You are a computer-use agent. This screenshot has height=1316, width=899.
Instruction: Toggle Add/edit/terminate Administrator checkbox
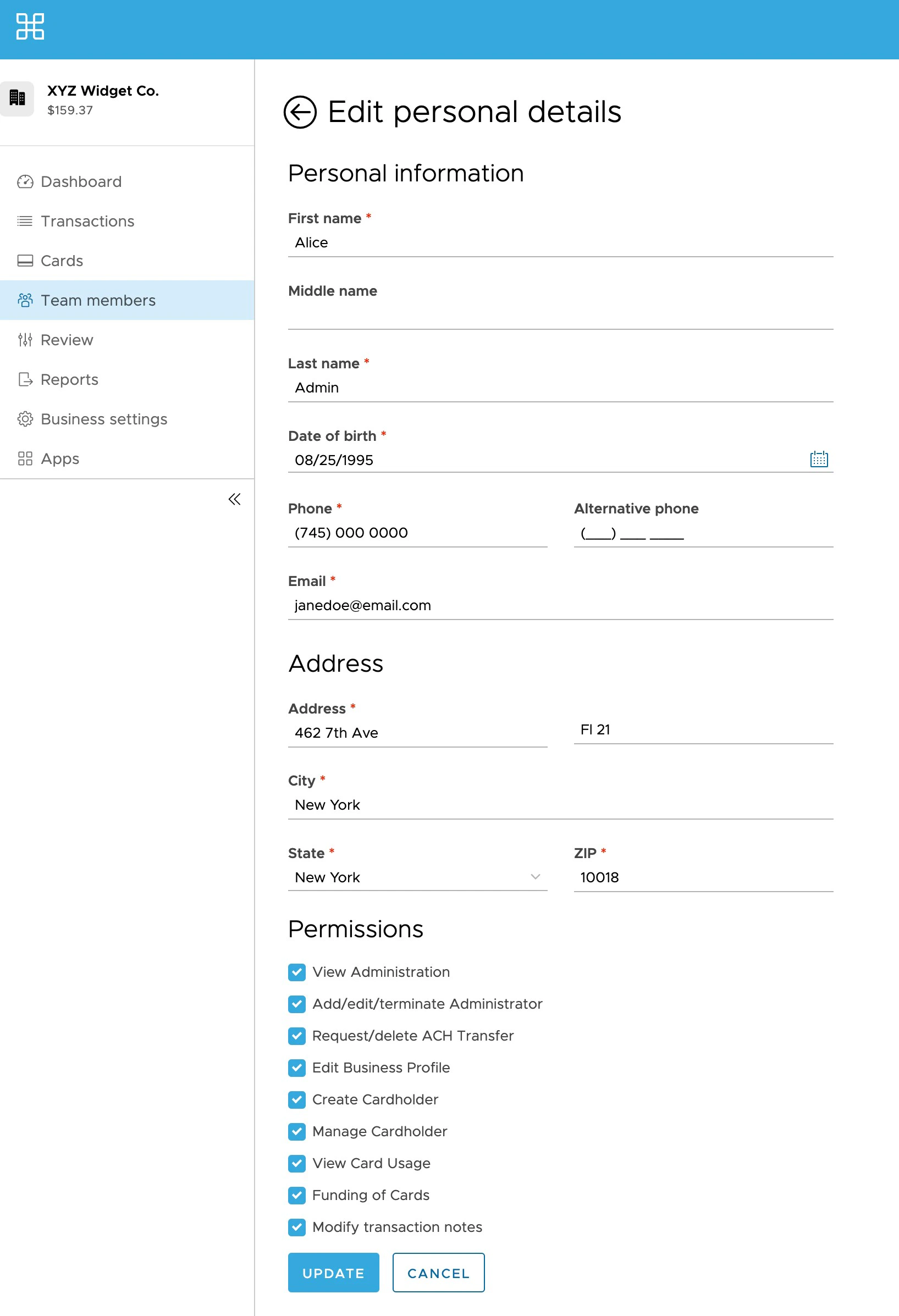tap(297, 1004)
